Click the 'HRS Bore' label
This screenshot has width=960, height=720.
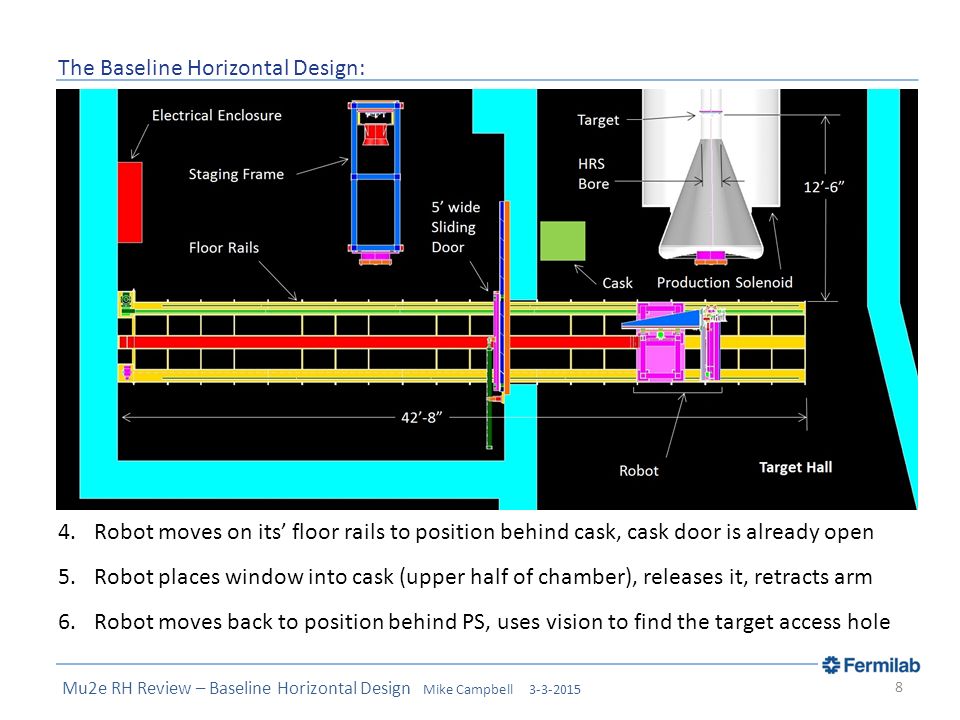(x=593, y=174)
